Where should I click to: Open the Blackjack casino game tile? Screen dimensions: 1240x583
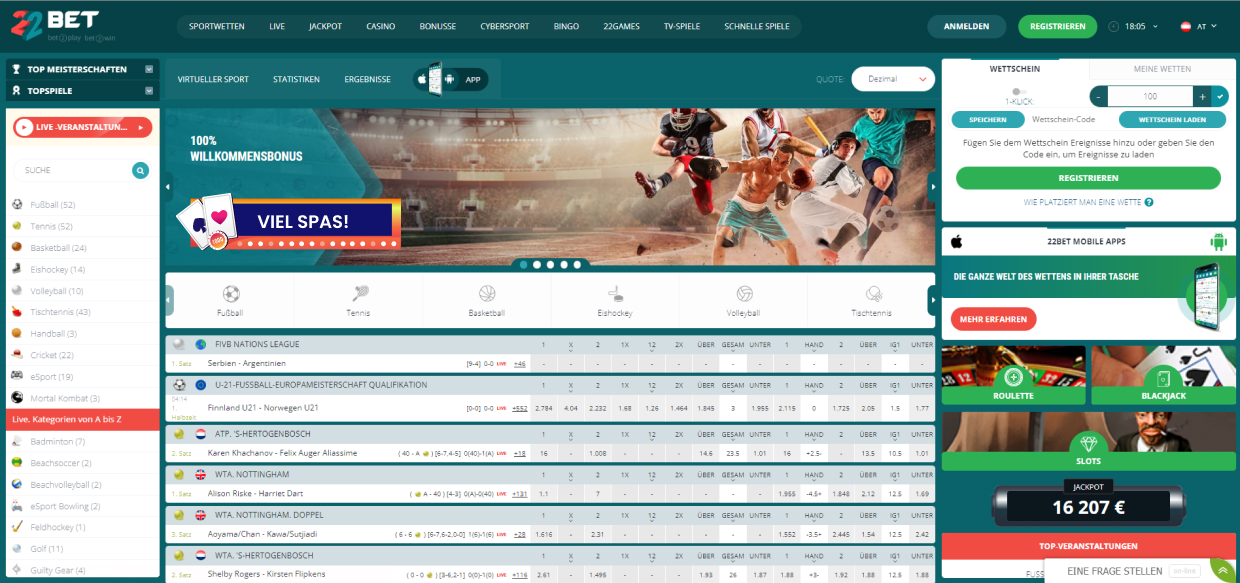1163,374
